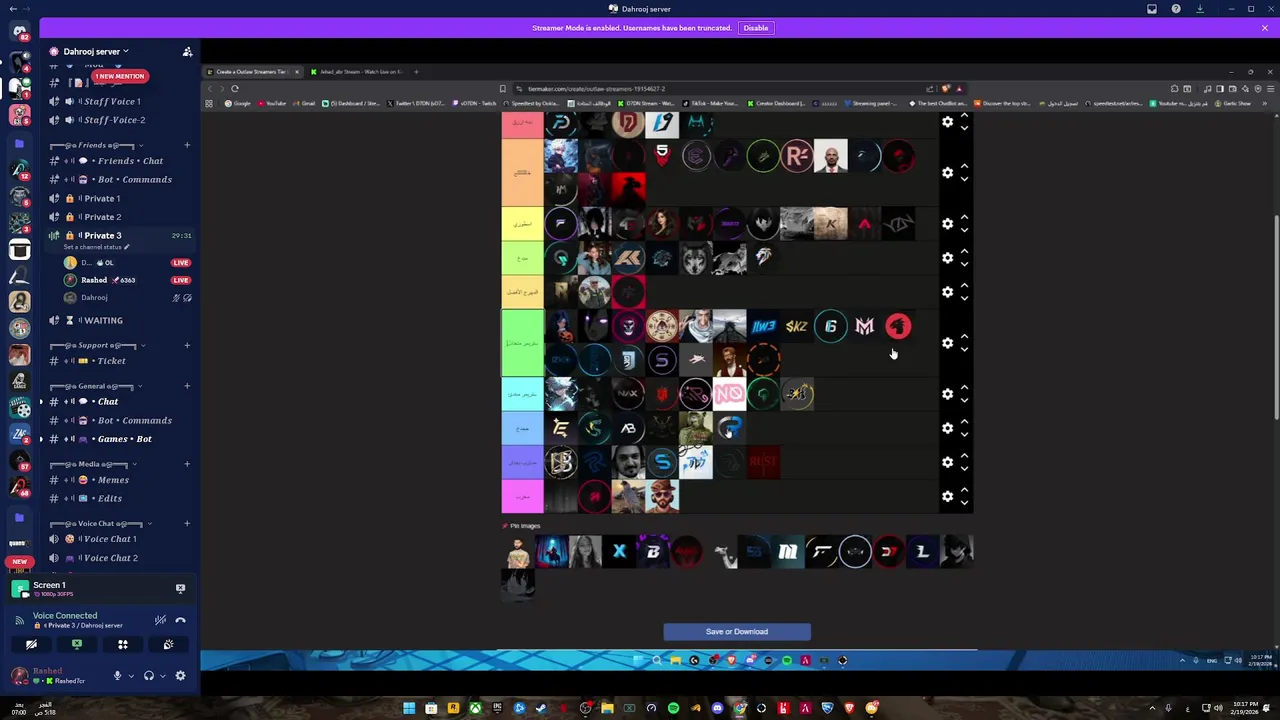
Task: Click the yellow tier label swatch
Action: tap(522, 224)
